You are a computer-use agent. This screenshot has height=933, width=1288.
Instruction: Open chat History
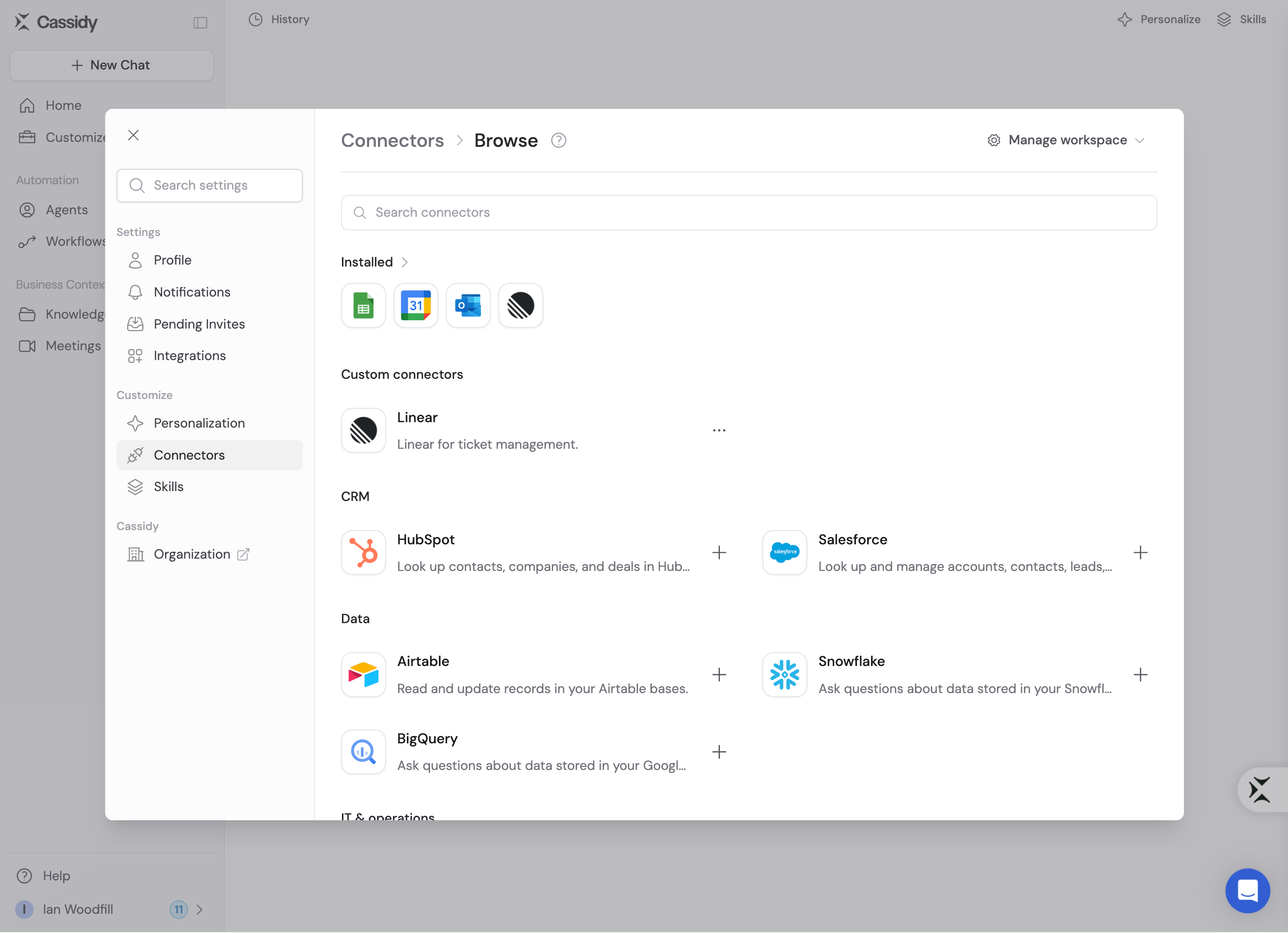[x=279, y=19]
